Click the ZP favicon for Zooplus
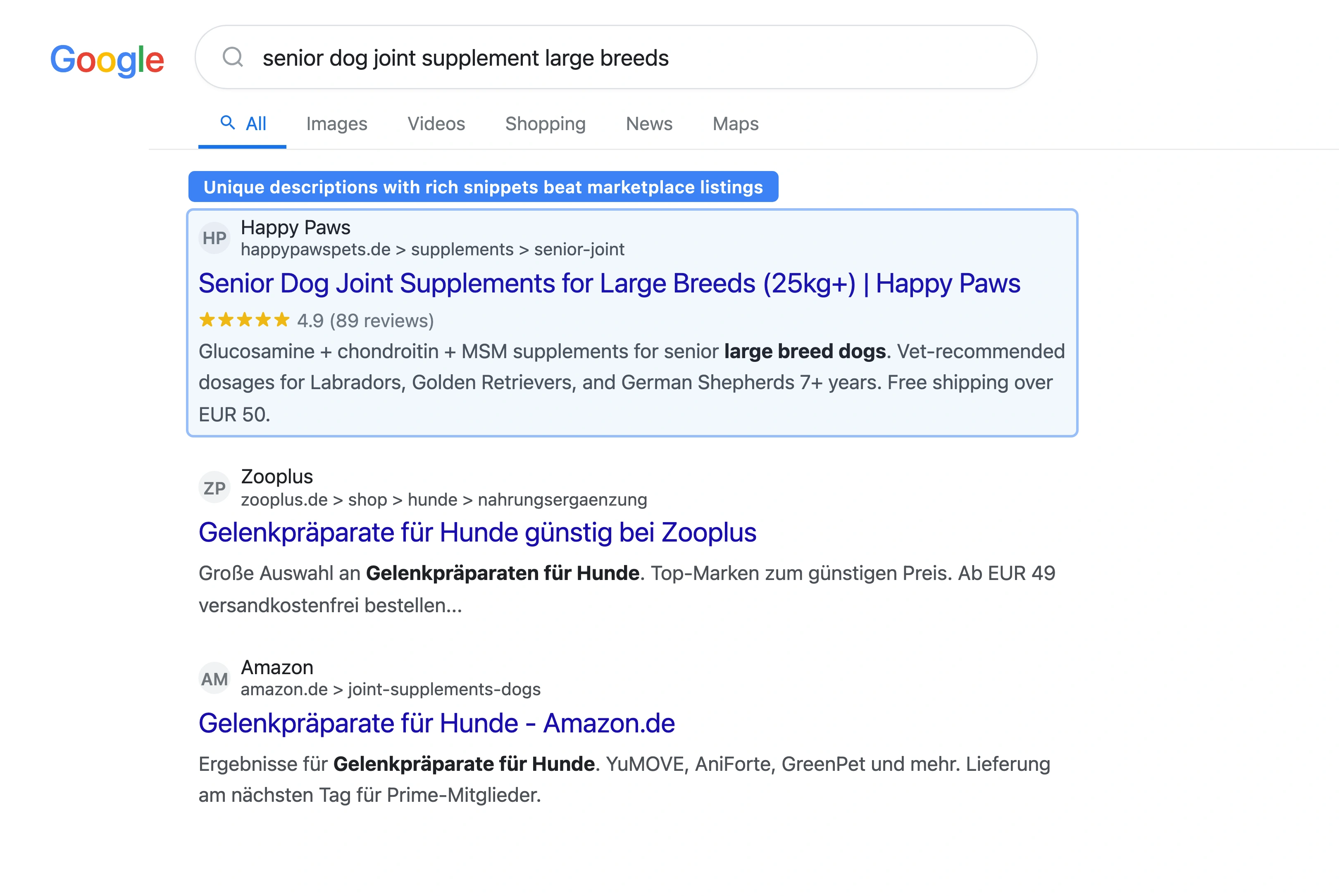This screenshot has width=1339, height=896. 214,487
